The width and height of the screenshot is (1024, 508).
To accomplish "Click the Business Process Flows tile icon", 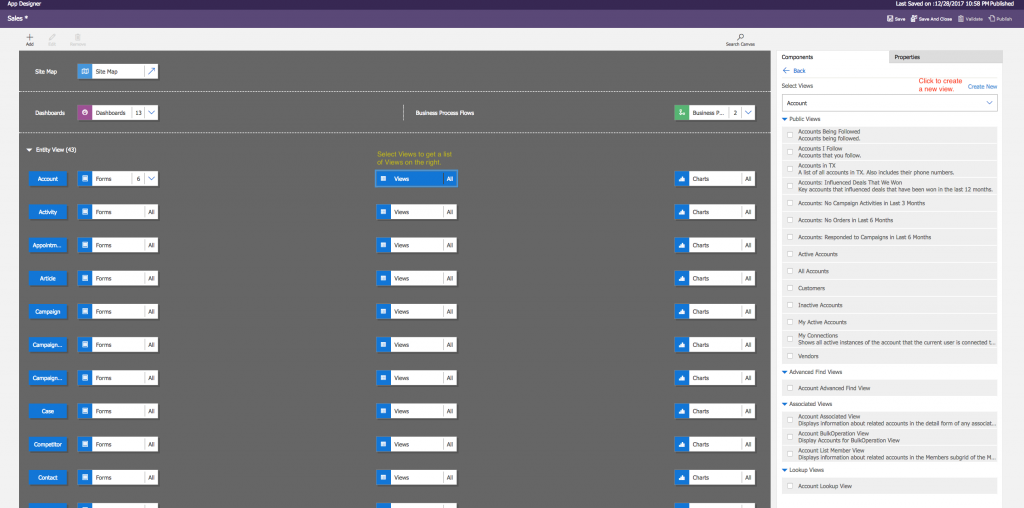I will click(x=682, y=113).
